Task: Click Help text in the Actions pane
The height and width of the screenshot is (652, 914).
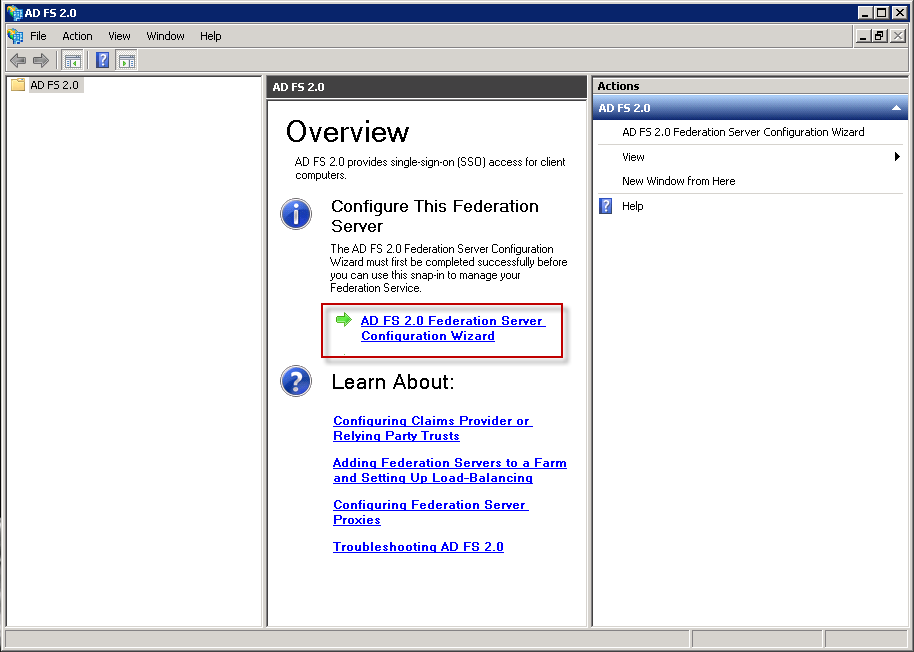Action: pyautogui.click(x=632, y=206)
